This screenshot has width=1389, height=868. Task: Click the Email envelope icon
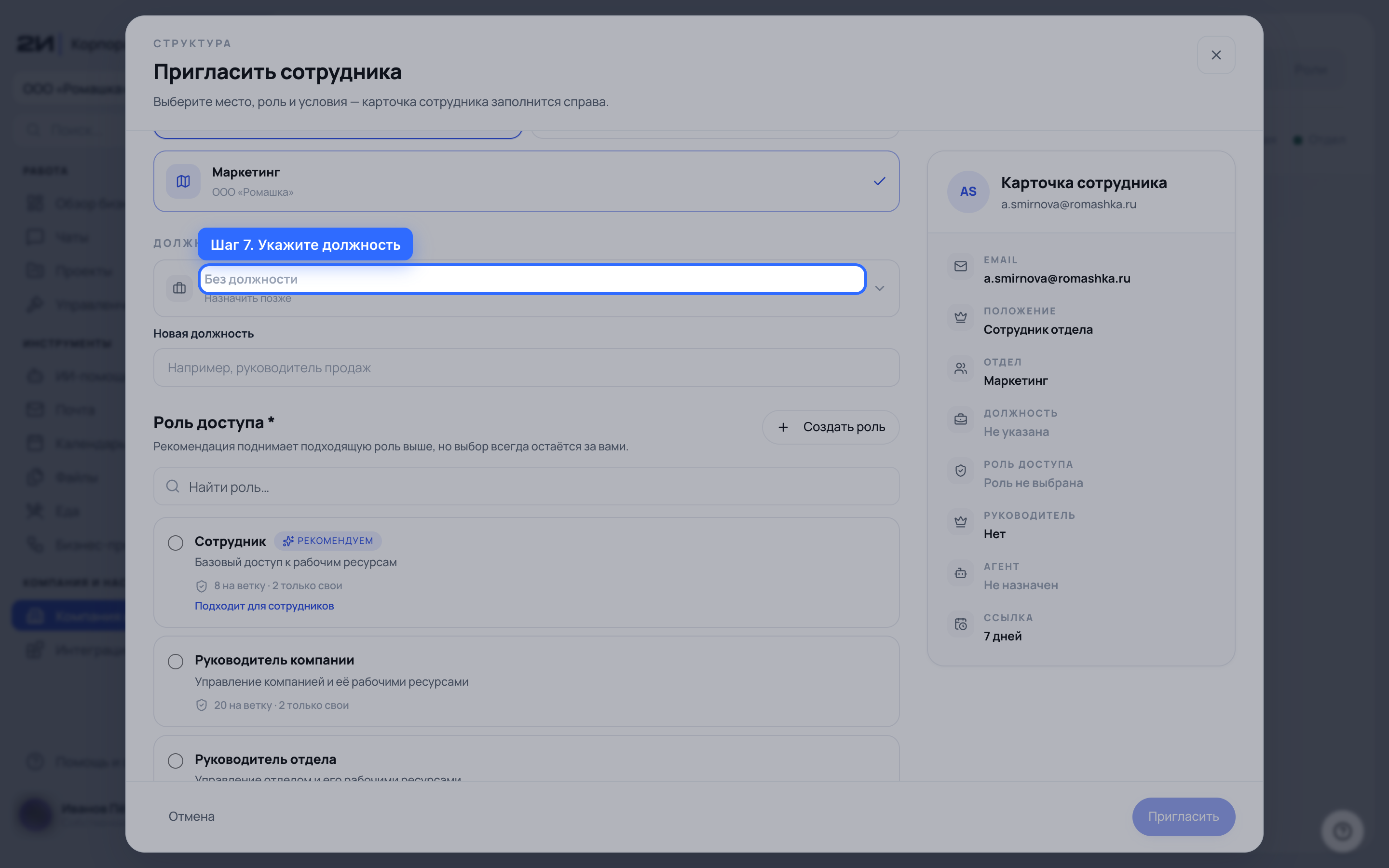960,266
